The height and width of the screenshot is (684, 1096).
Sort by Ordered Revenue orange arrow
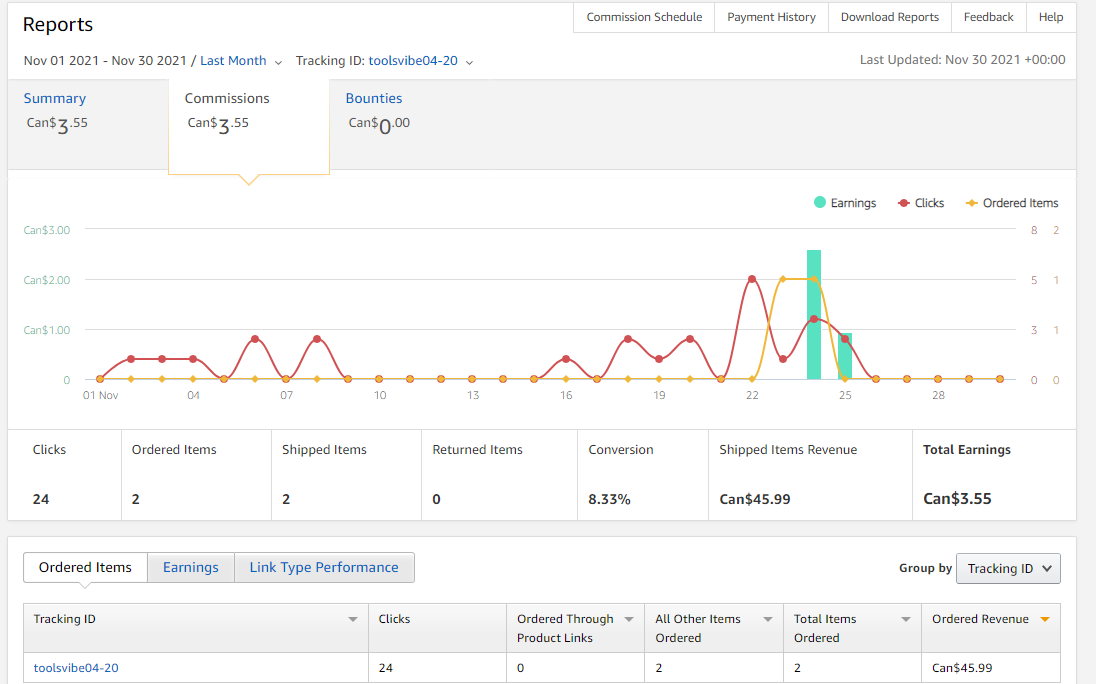pos(1045,620)
